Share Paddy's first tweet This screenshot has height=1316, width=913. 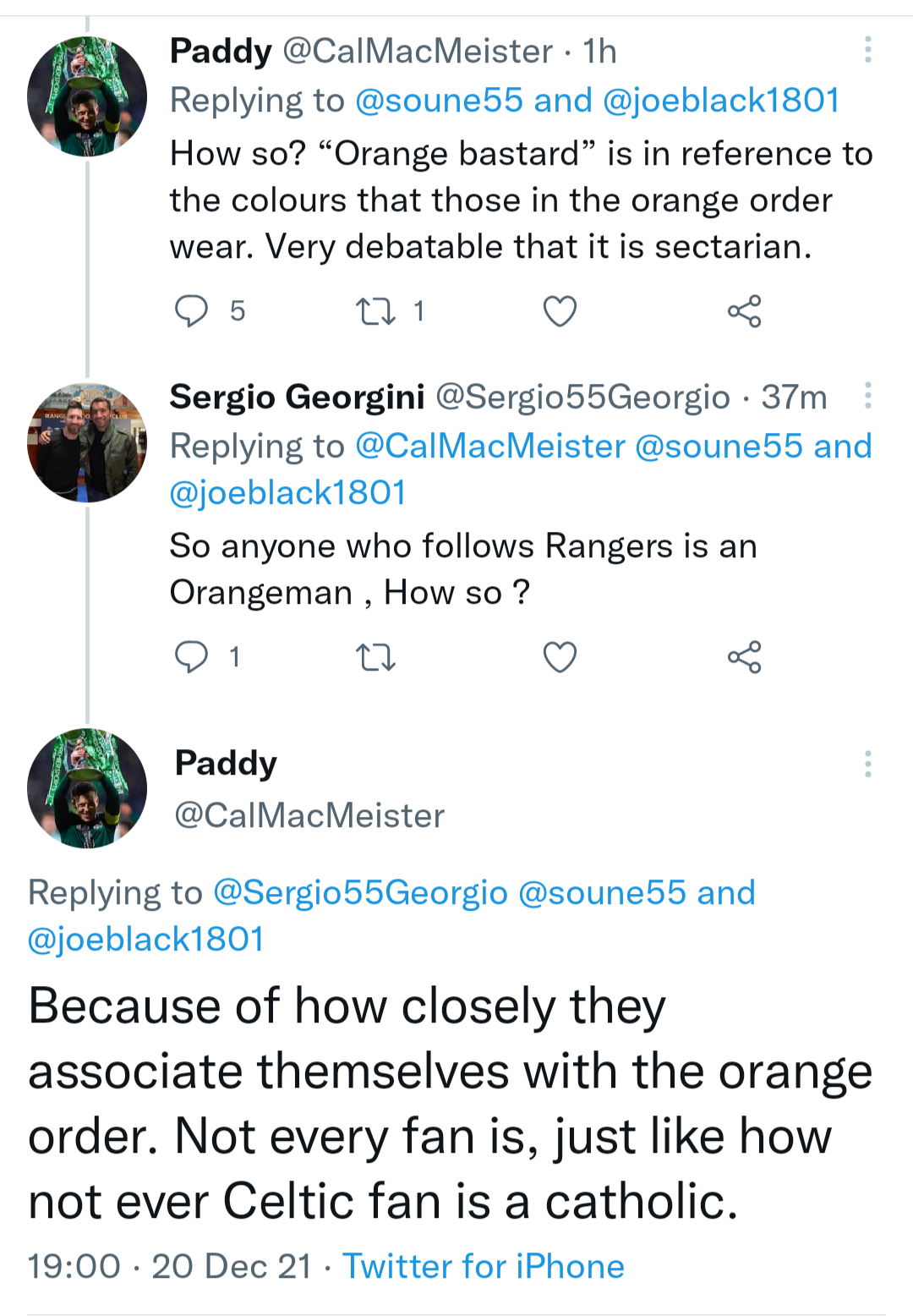tap(744, 311)
